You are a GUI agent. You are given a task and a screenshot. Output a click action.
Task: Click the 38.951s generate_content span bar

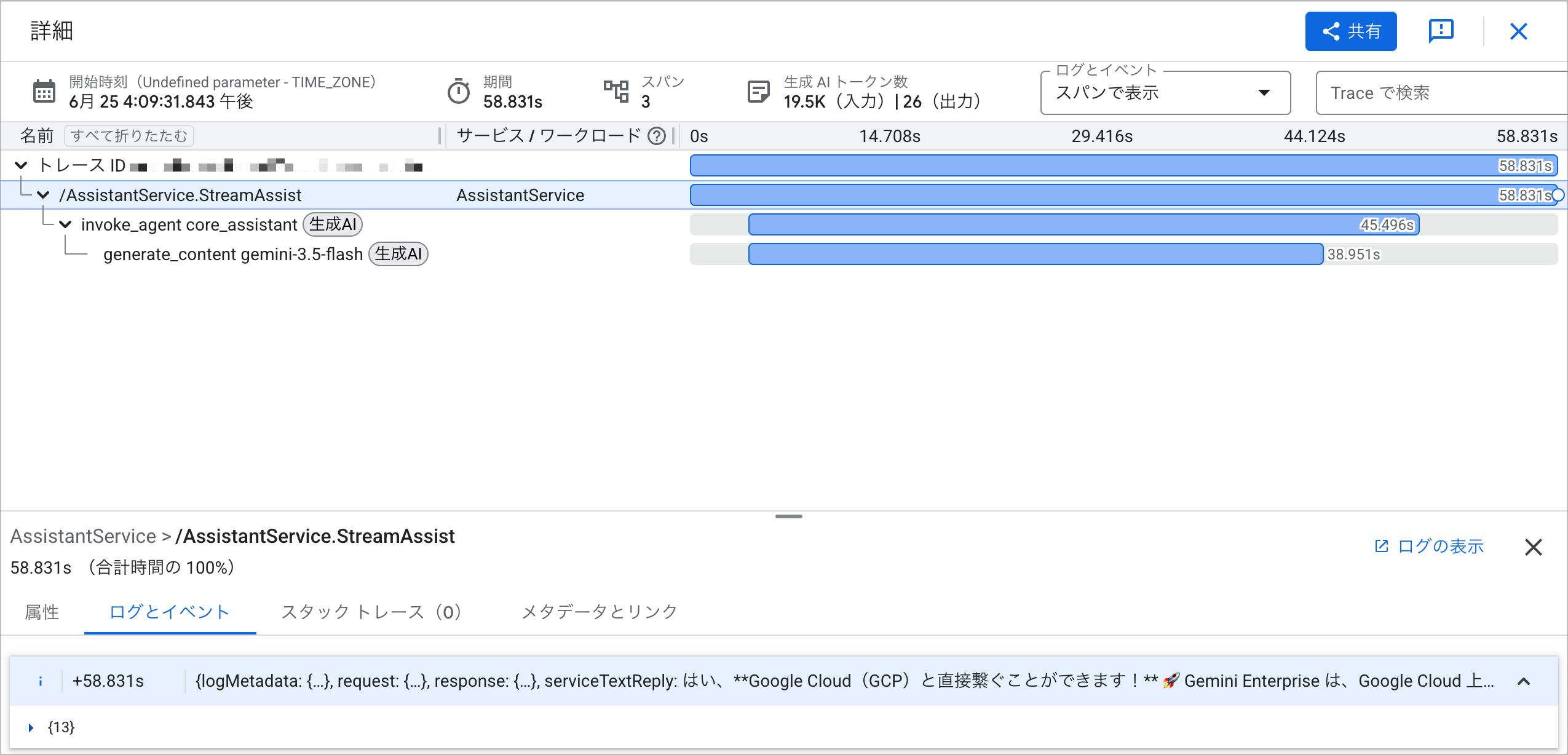coord(1035,254)
